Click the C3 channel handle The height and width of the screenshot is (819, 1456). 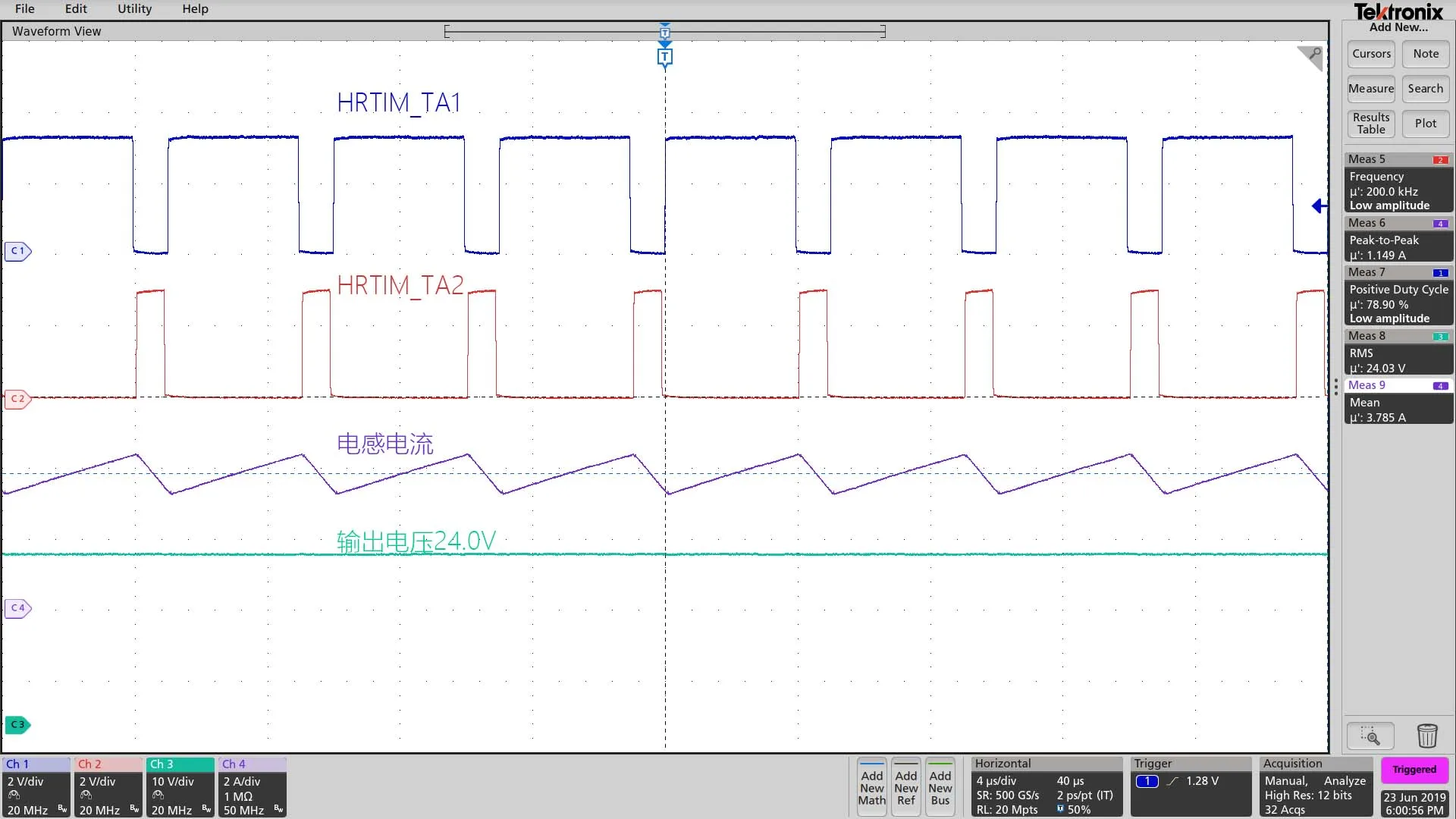pyautogui.click(x=17, y=725)
